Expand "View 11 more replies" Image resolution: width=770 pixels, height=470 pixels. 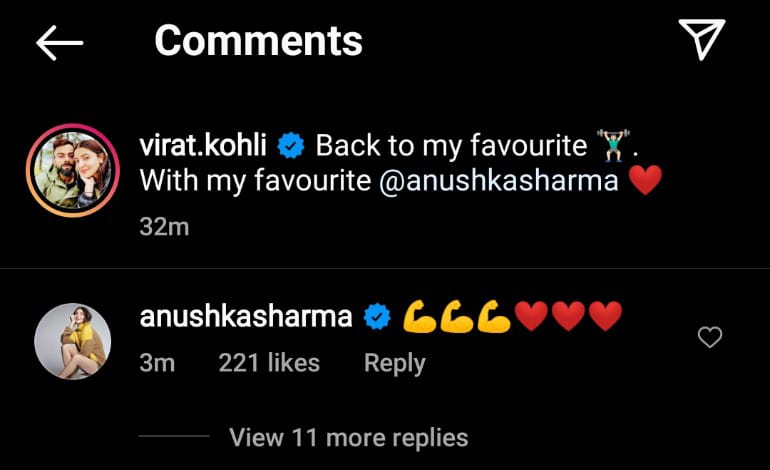point(348,437)
